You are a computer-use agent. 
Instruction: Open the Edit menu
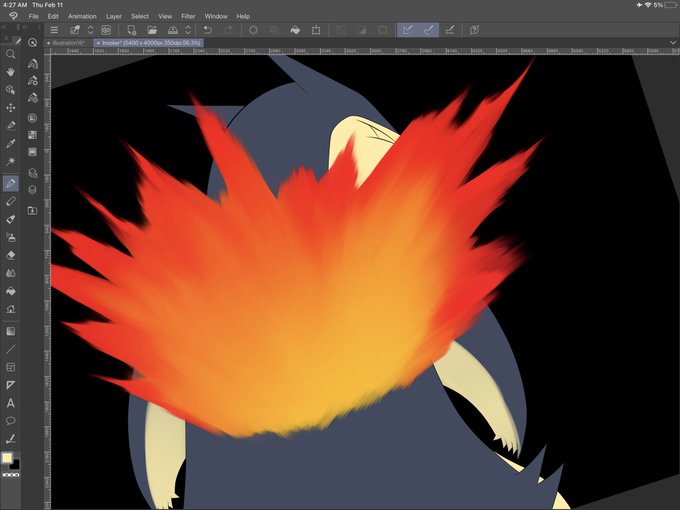53,16
